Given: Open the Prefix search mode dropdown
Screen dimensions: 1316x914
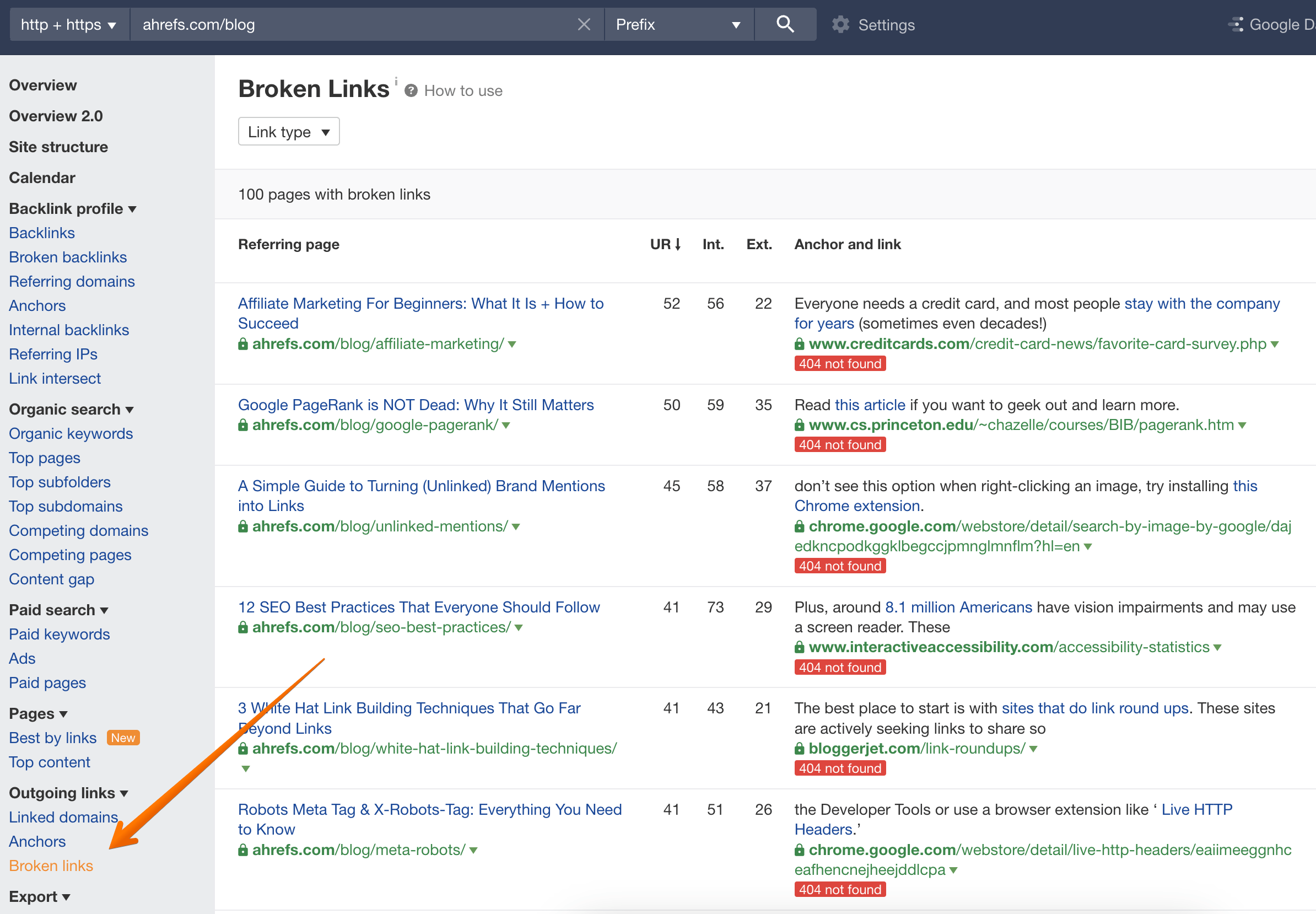Looking at the screenshot, I should tap(678, 24).
